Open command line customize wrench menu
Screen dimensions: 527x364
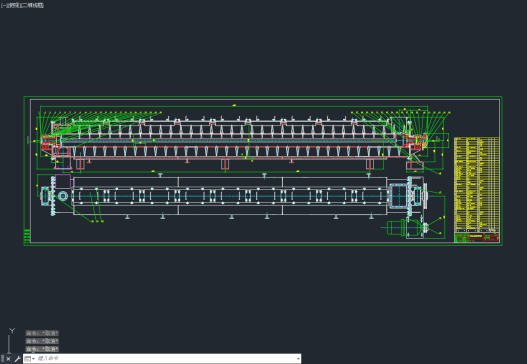click(x=17, y=359)
